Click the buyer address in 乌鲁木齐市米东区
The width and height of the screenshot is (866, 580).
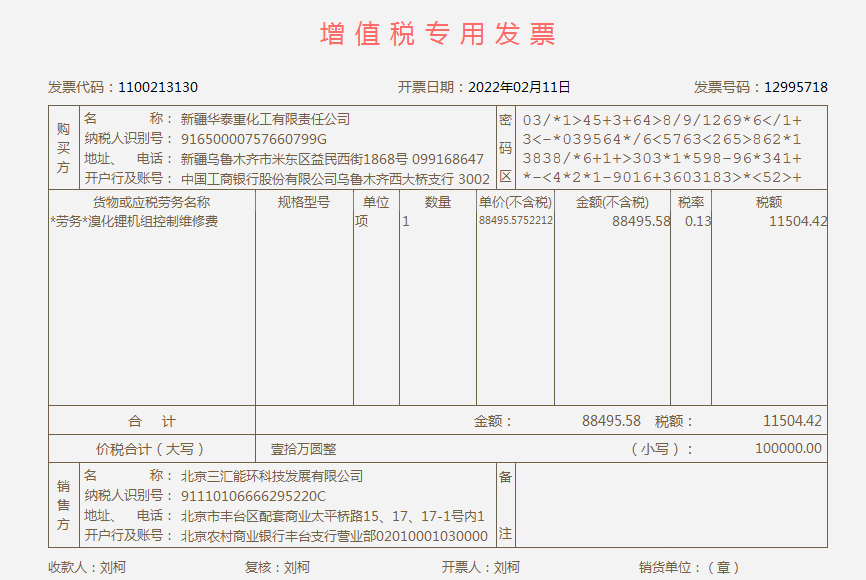point(332,159)
